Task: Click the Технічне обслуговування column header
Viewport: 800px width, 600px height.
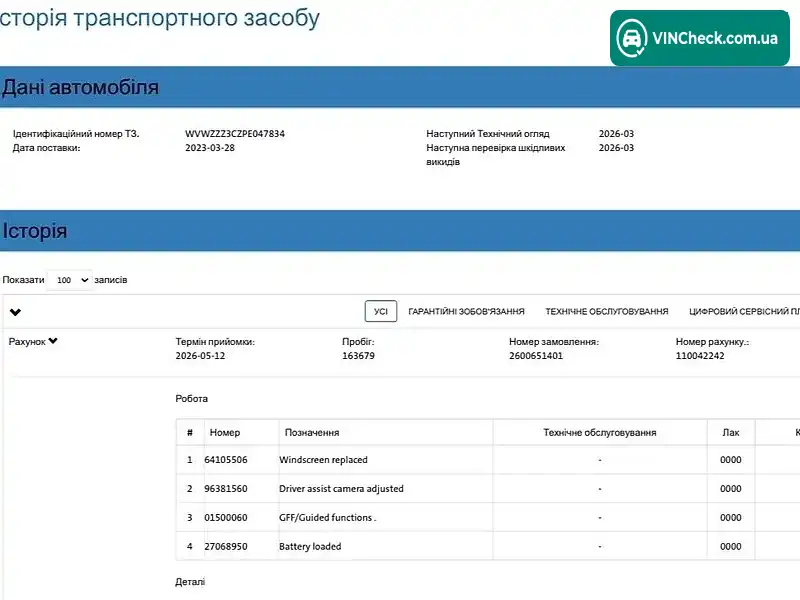Action: 599,433
